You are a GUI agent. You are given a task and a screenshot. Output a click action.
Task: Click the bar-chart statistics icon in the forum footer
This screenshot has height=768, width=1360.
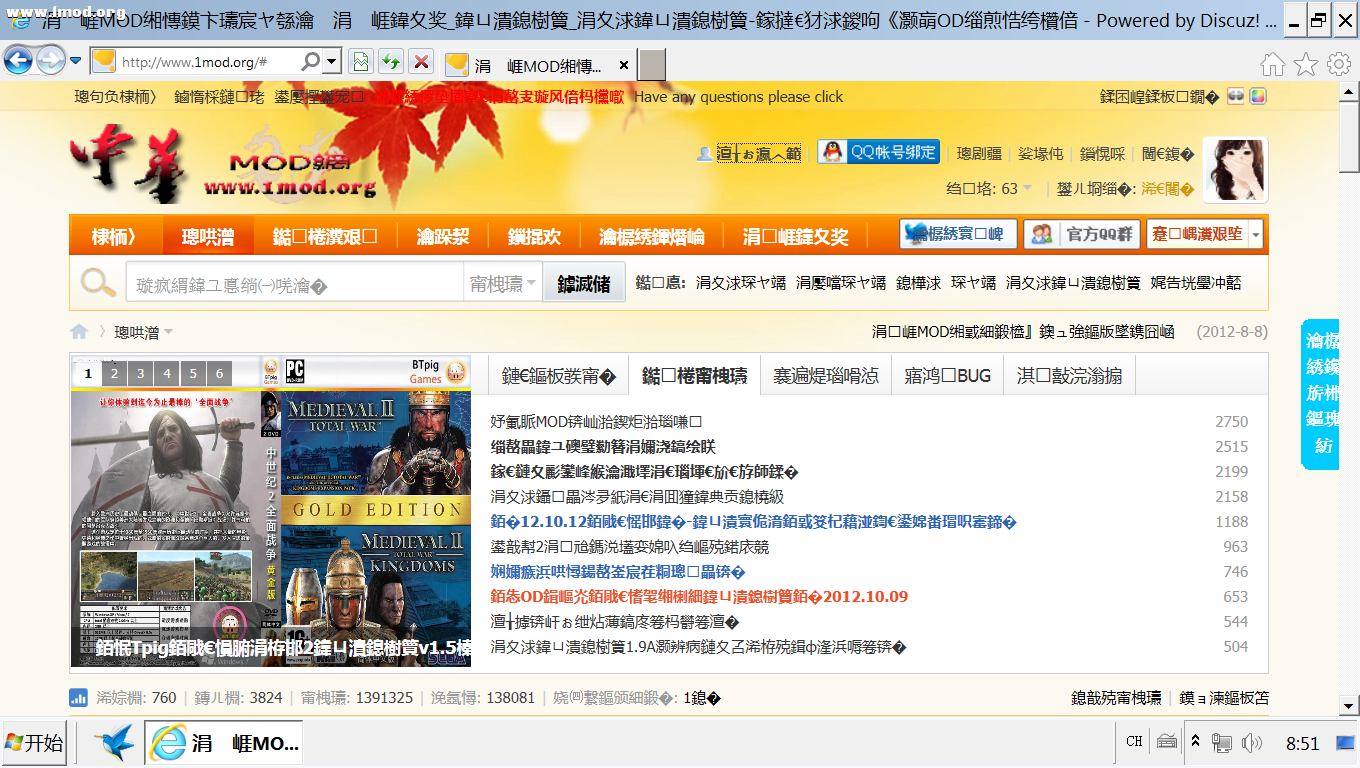79,698
